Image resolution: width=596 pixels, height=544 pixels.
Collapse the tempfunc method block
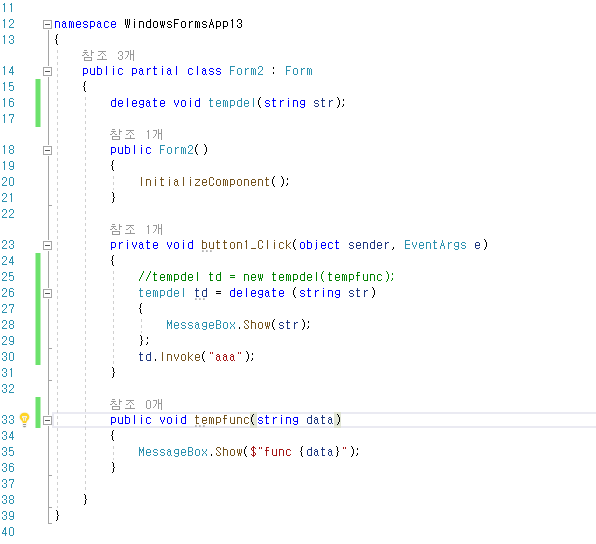click(x=47, y=420)
